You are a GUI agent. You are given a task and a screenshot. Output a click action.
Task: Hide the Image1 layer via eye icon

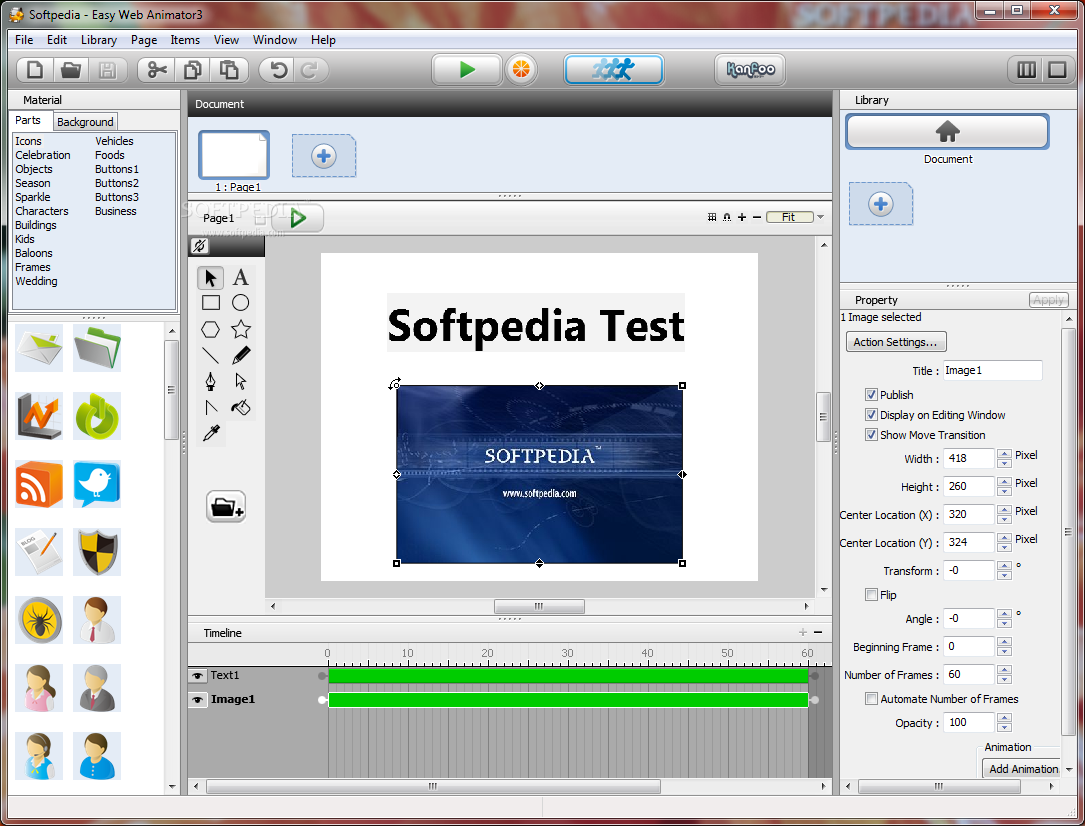(x=198, y=699)
